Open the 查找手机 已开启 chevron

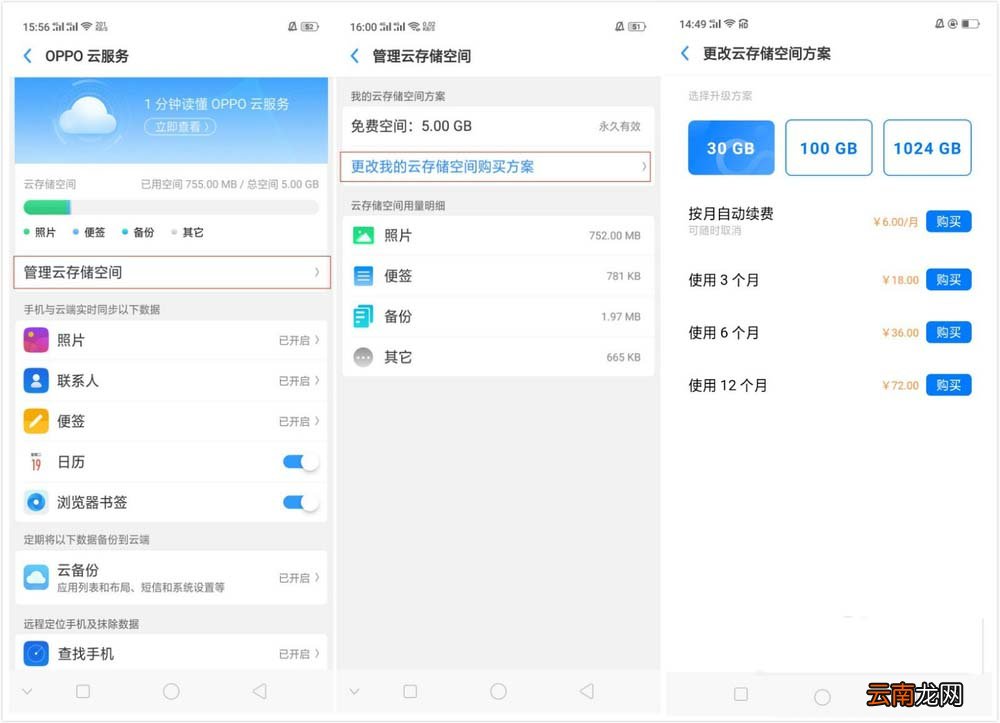(317, 654)
